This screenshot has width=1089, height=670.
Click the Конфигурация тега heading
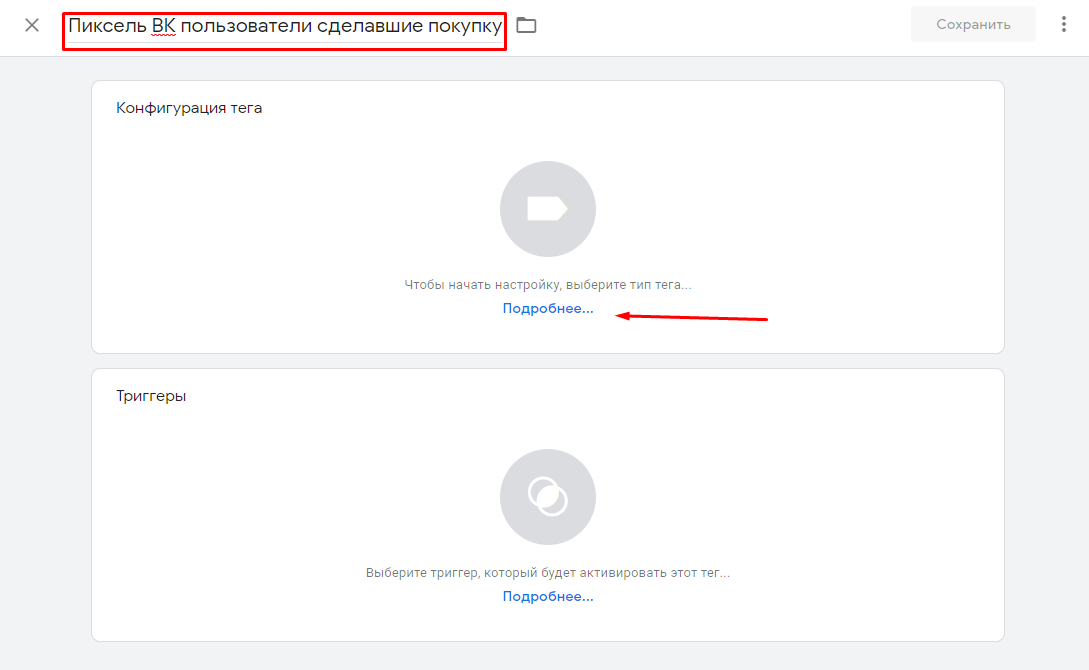pyautogui.click(x=189, y=108)
